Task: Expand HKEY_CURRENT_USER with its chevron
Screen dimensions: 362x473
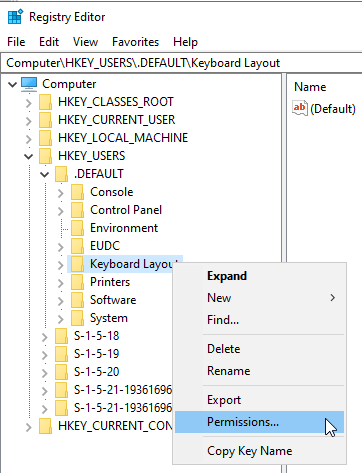Action: point(29,121)
